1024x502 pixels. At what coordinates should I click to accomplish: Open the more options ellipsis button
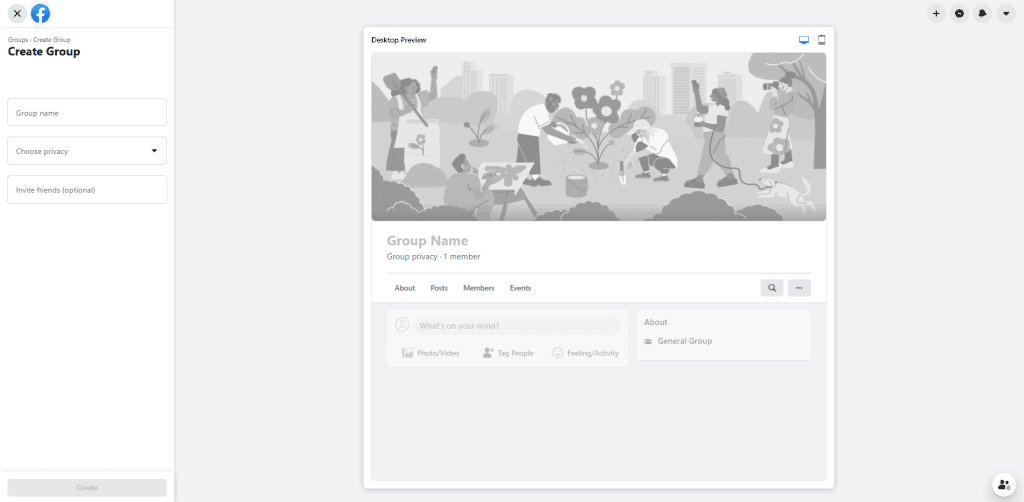click(x=799, y=288)
